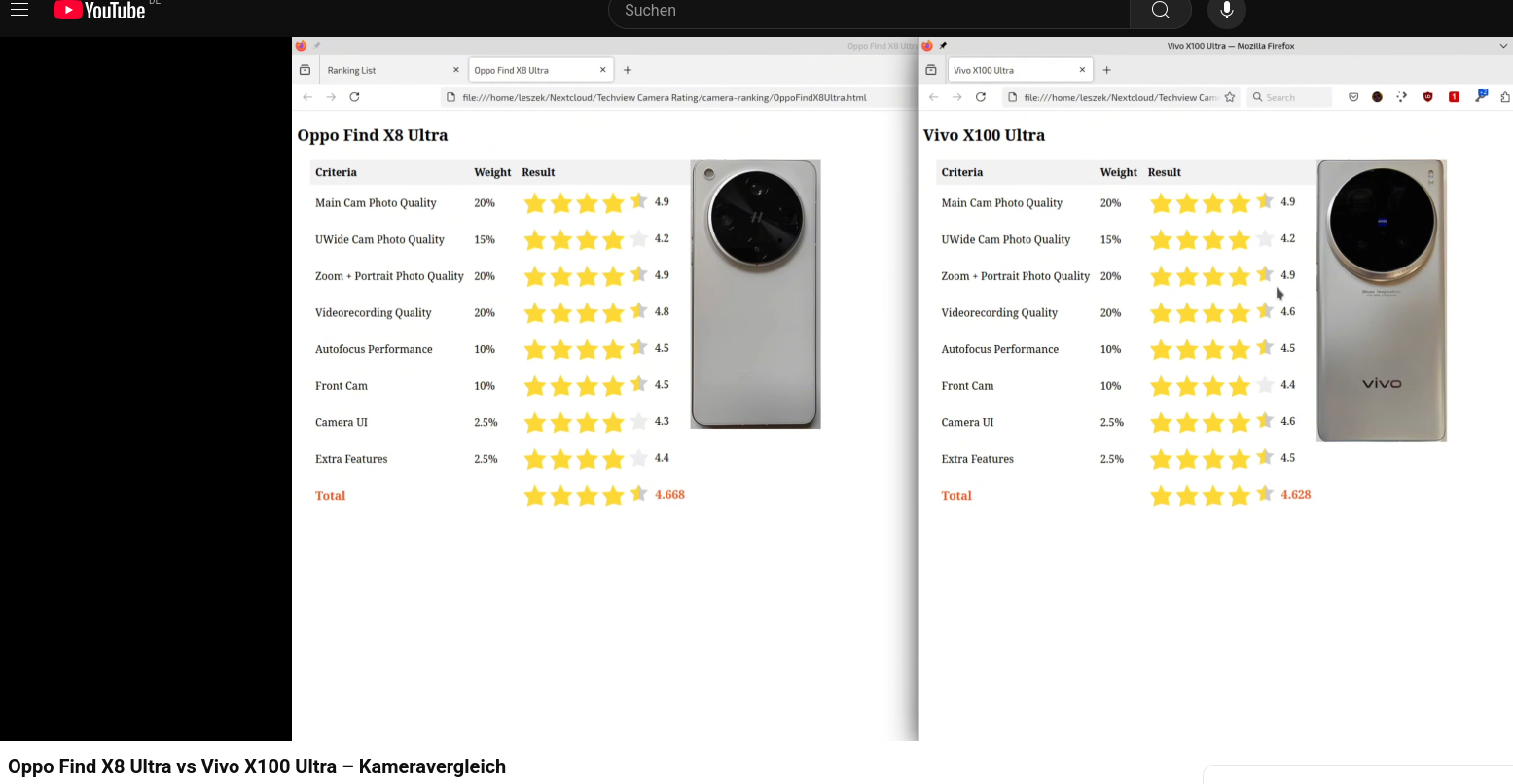Focus the Suchen search field
Image resolution: width=1513 pixels, height=784 pixels.
click(869, 11)
